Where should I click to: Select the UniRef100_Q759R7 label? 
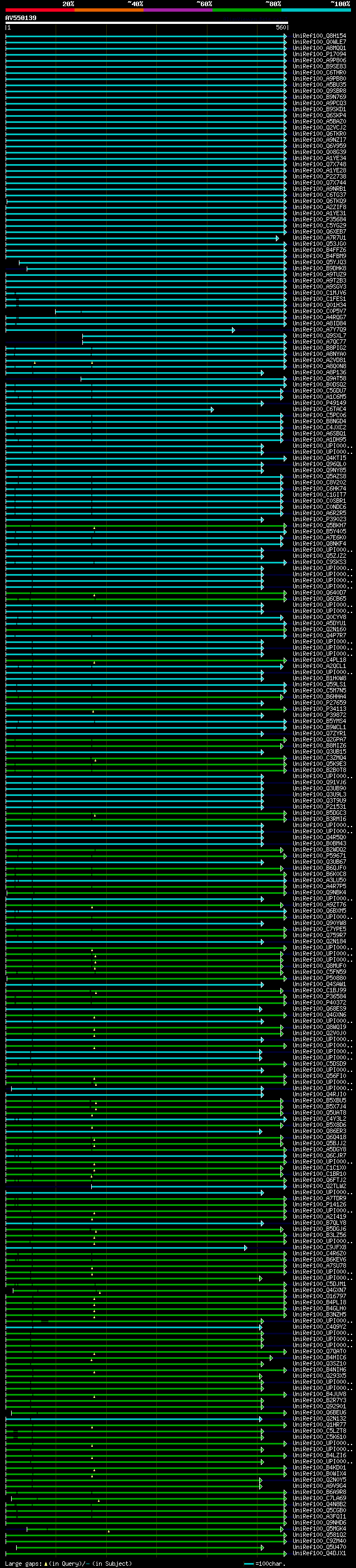(319, 935)
